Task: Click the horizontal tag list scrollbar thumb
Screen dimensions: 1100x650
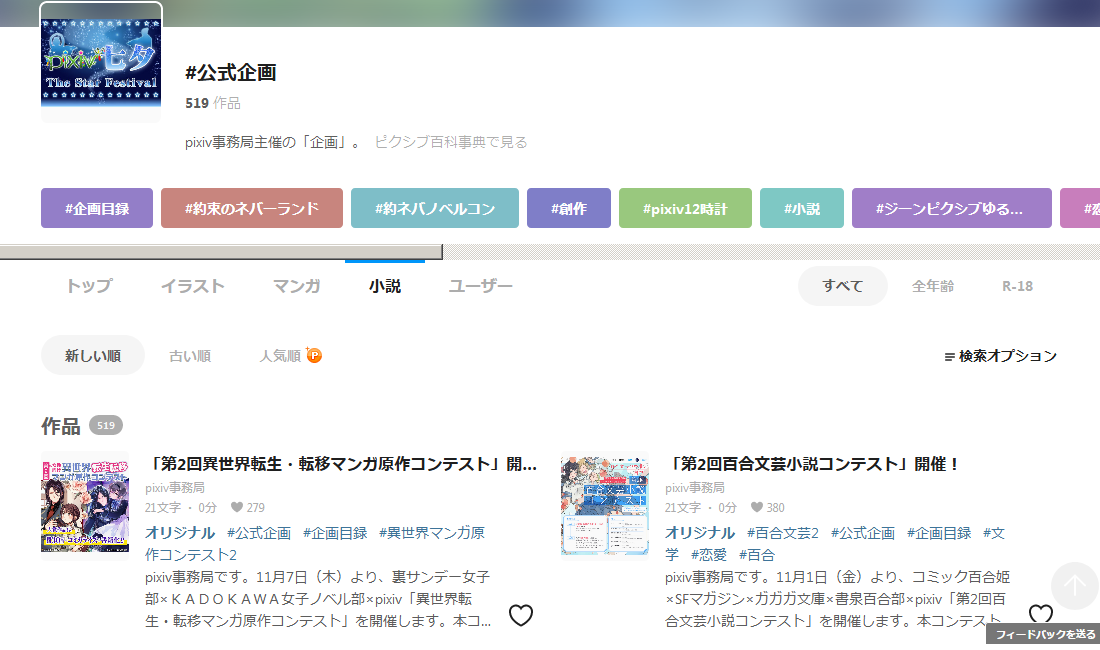Action: [x=221, y=252]
